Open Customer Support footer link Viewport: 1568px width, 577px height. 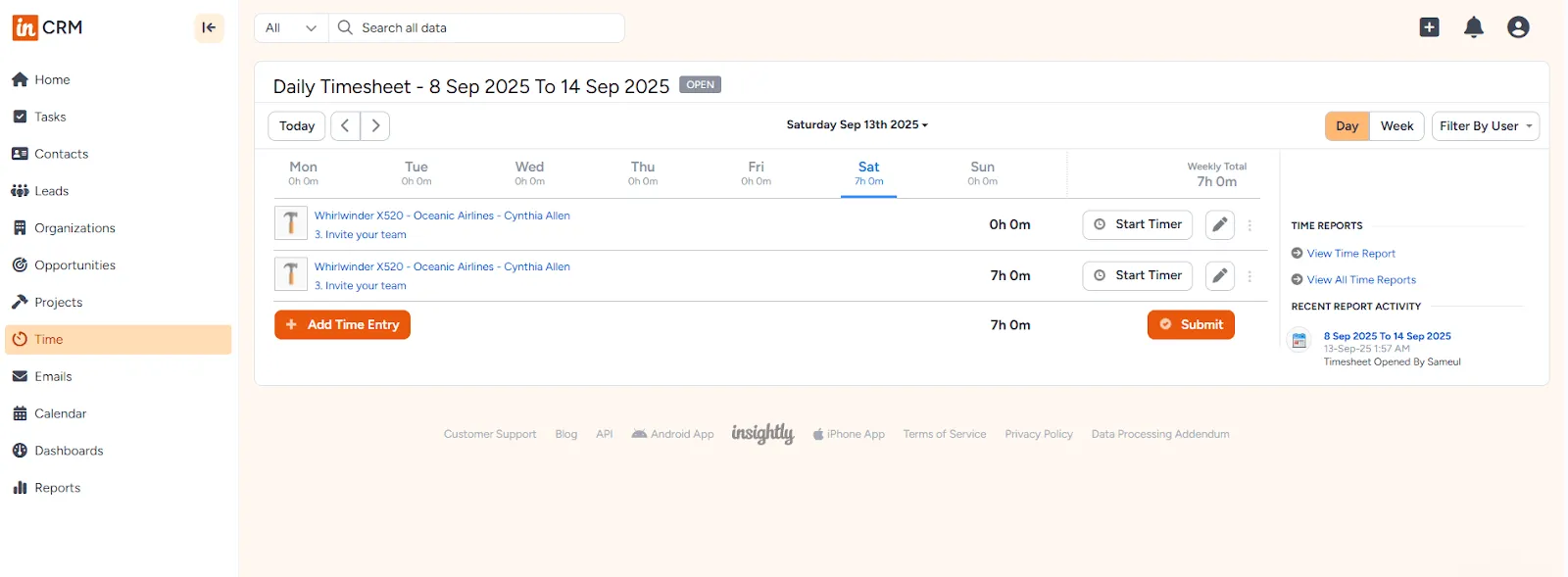click(x=490, y=434)
